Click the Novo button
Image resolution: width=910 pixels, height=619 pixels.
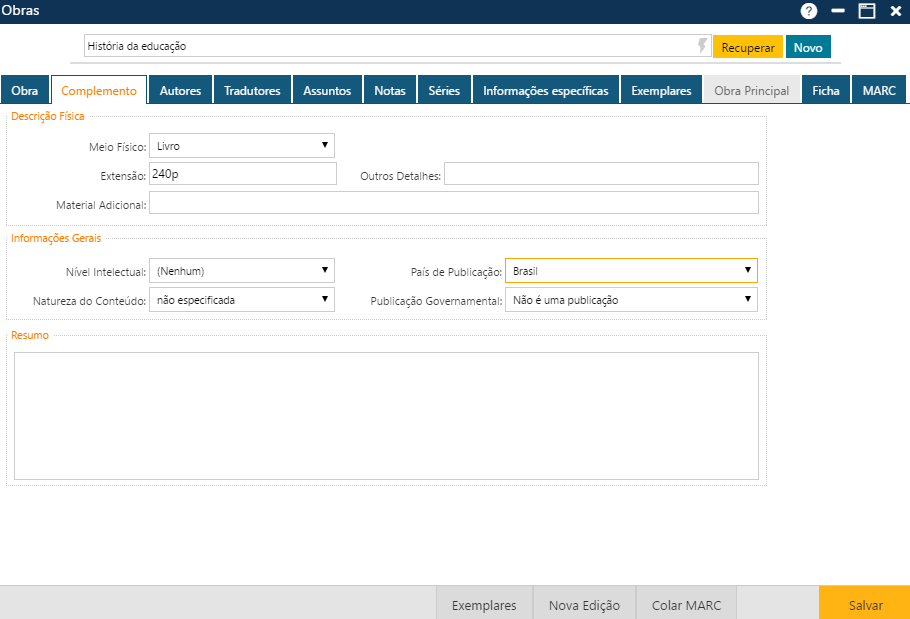click(x=808, y=47)
